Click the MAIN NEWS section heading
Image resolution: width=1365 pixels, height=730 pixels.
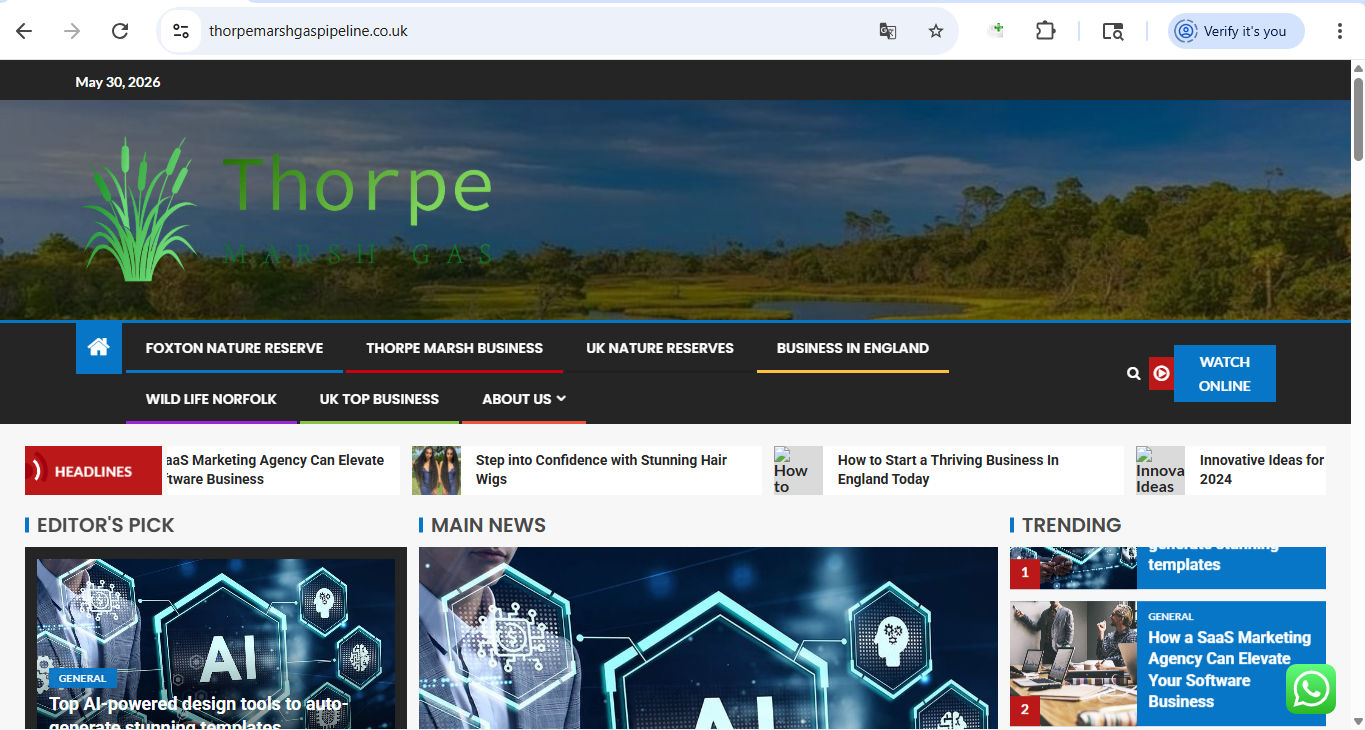point(488,525)
